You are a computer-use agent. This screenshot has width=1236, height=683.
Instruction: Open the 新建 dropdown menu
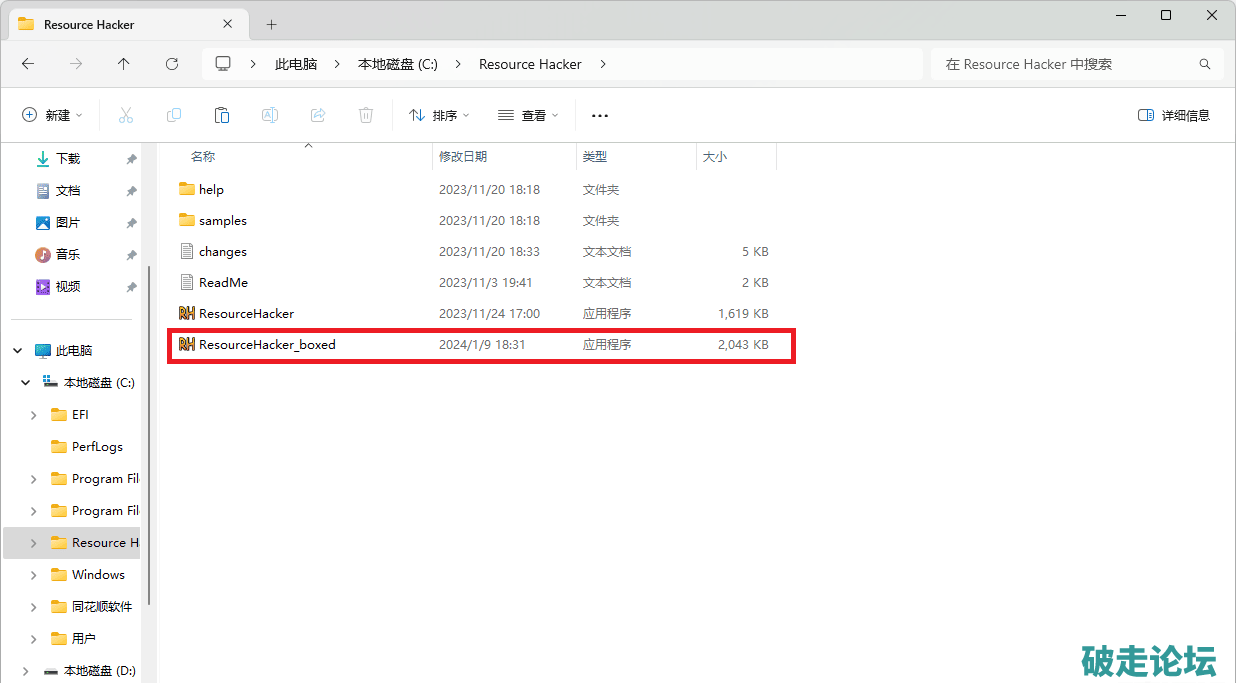pyautogui.click(x=53, y=116)
